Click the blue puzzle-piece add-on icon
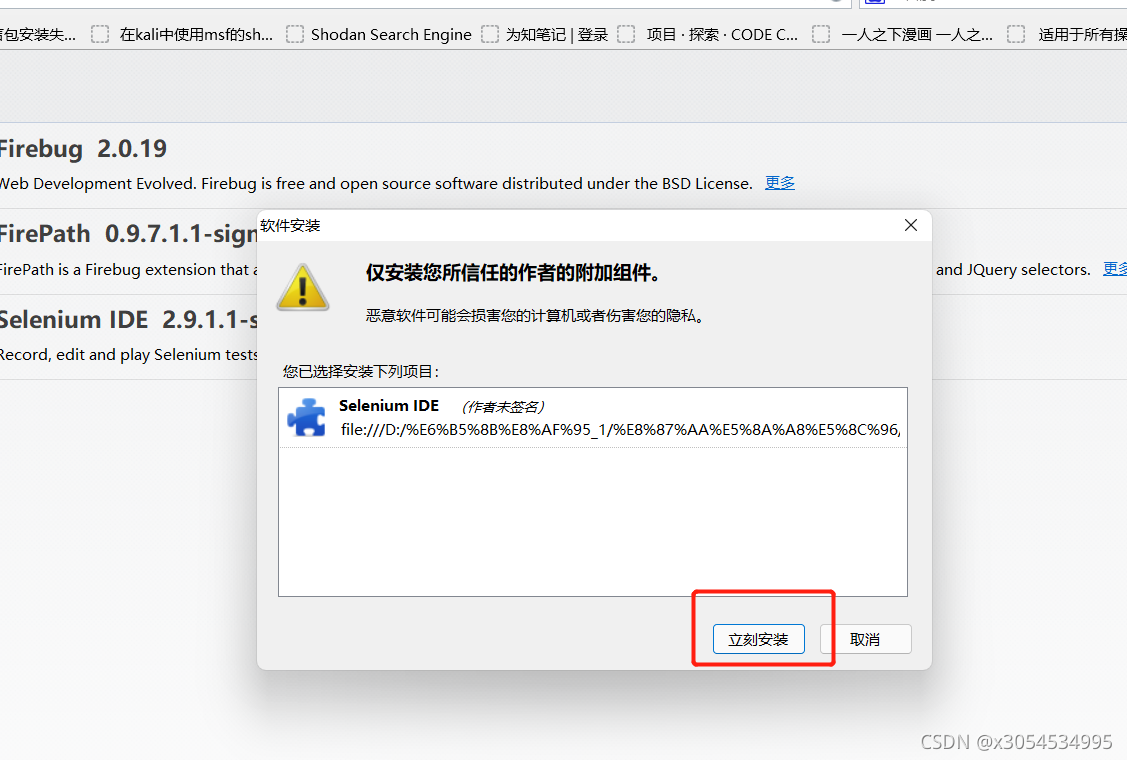 click(307, 417)
